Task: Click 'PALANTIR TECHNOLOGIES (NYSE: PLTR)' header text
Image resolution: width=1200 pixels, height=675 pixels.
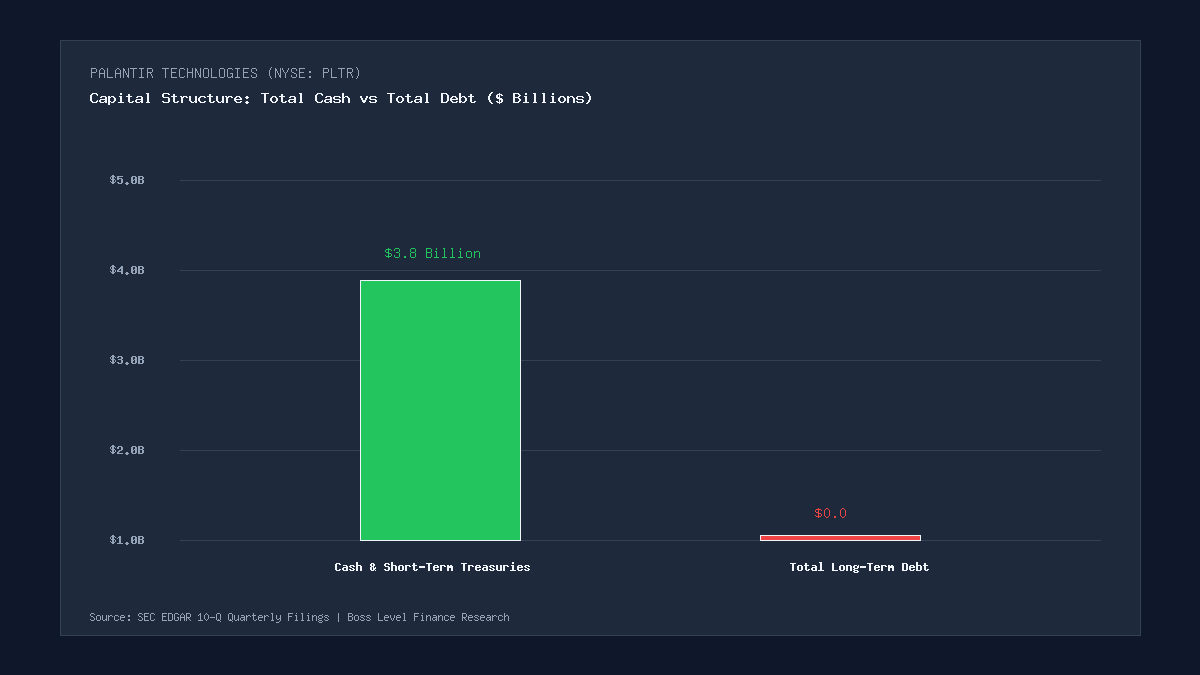Action: [225, 73]
